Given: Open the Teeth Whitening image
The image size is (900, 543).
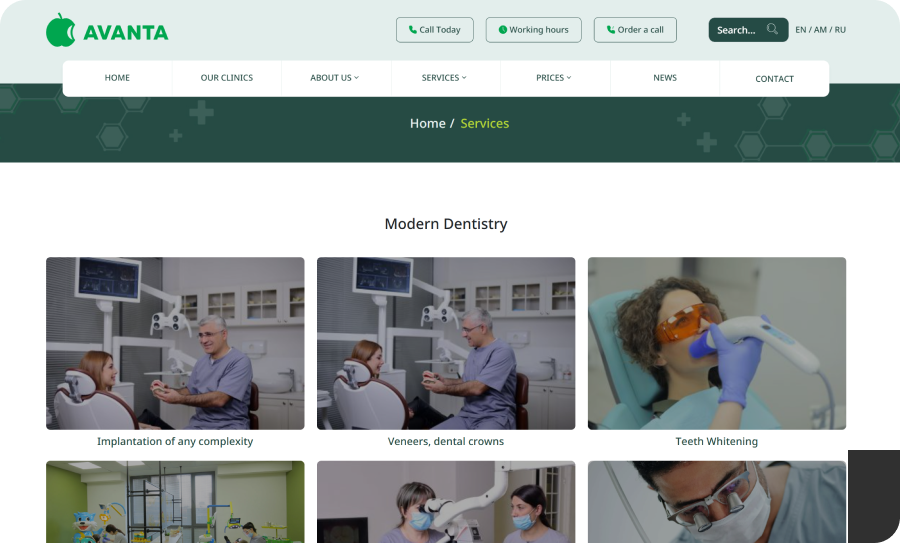Looking at the screenshot, I should tap(717, 343).
